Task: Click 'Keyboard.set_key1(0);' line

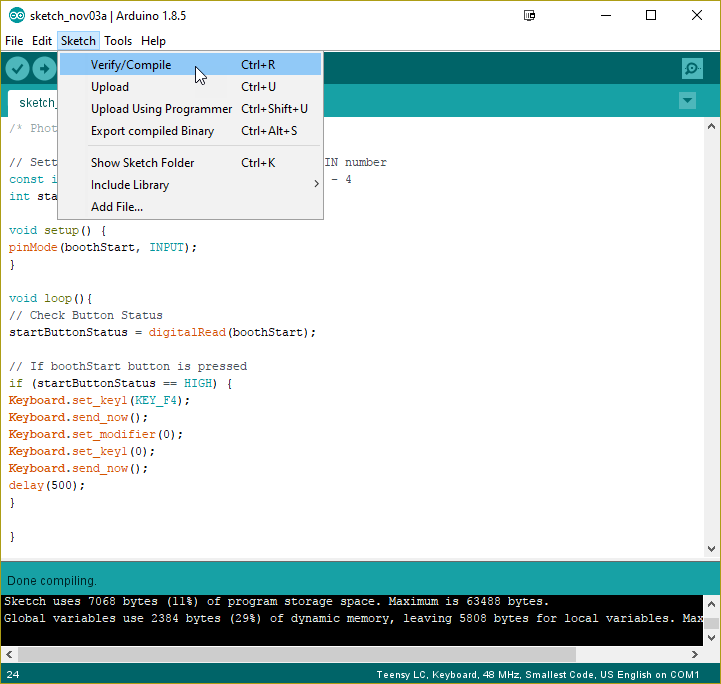Action: click(x=81, y=451)
